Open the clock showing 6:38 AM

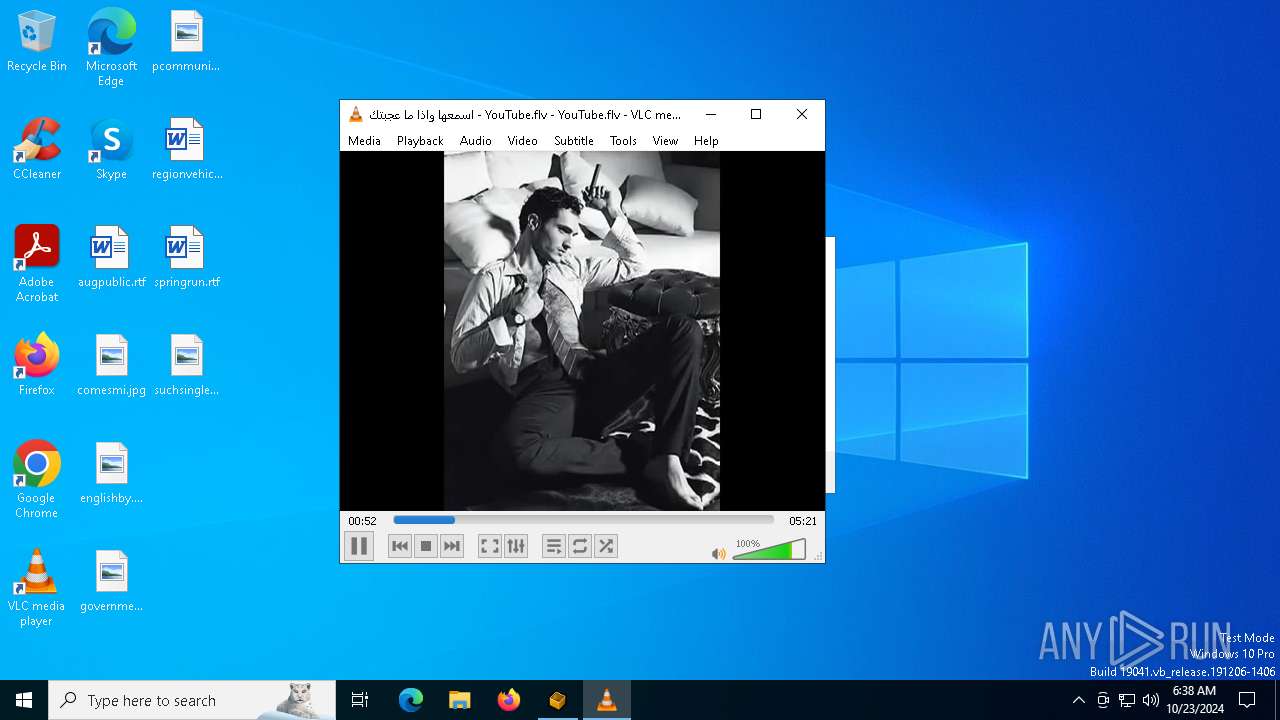pyautogui.click(x=1194, y=700)
